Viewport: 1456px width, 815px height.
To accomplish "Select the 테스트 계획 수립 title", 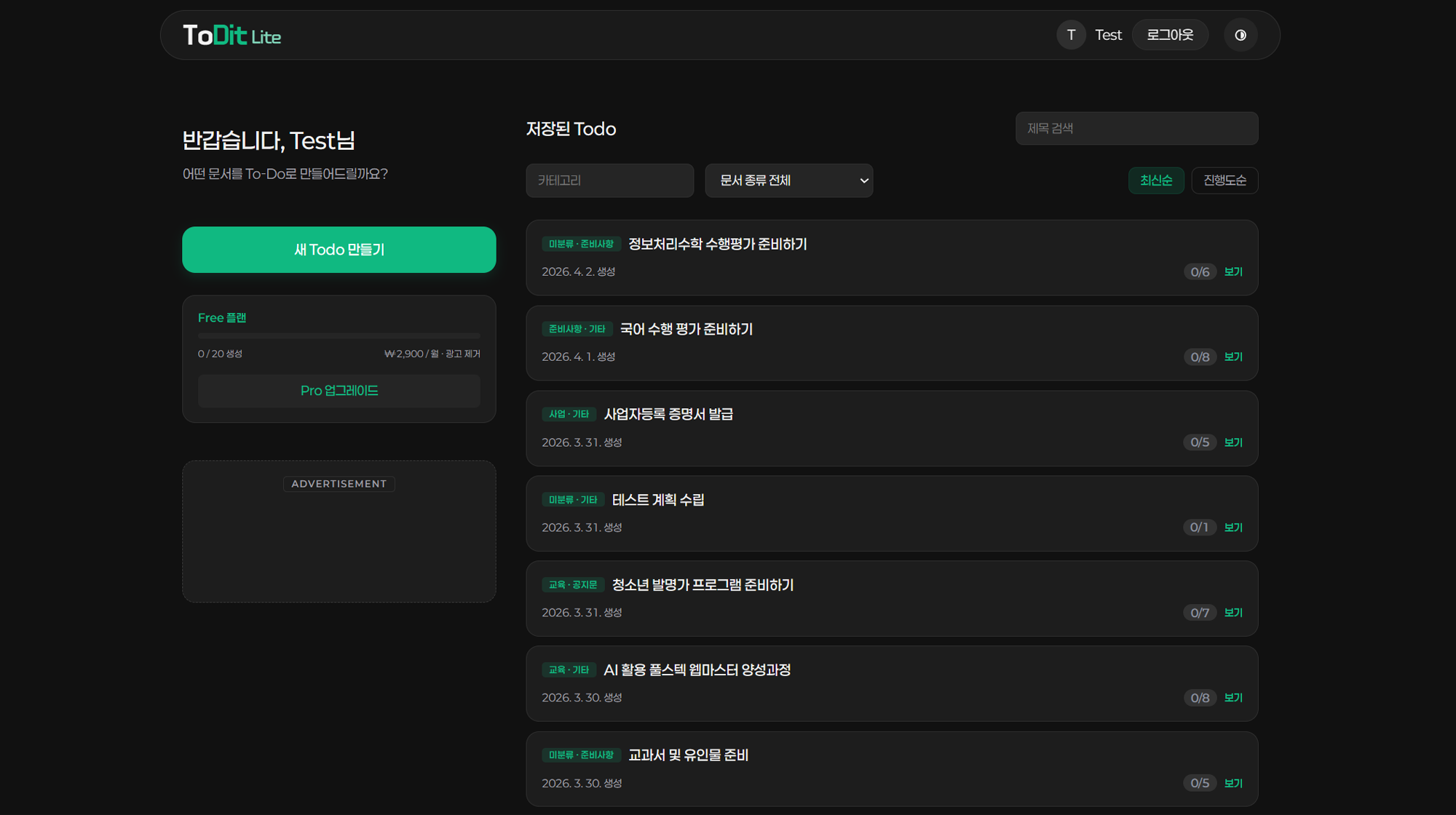I will (x=658, y=500).
